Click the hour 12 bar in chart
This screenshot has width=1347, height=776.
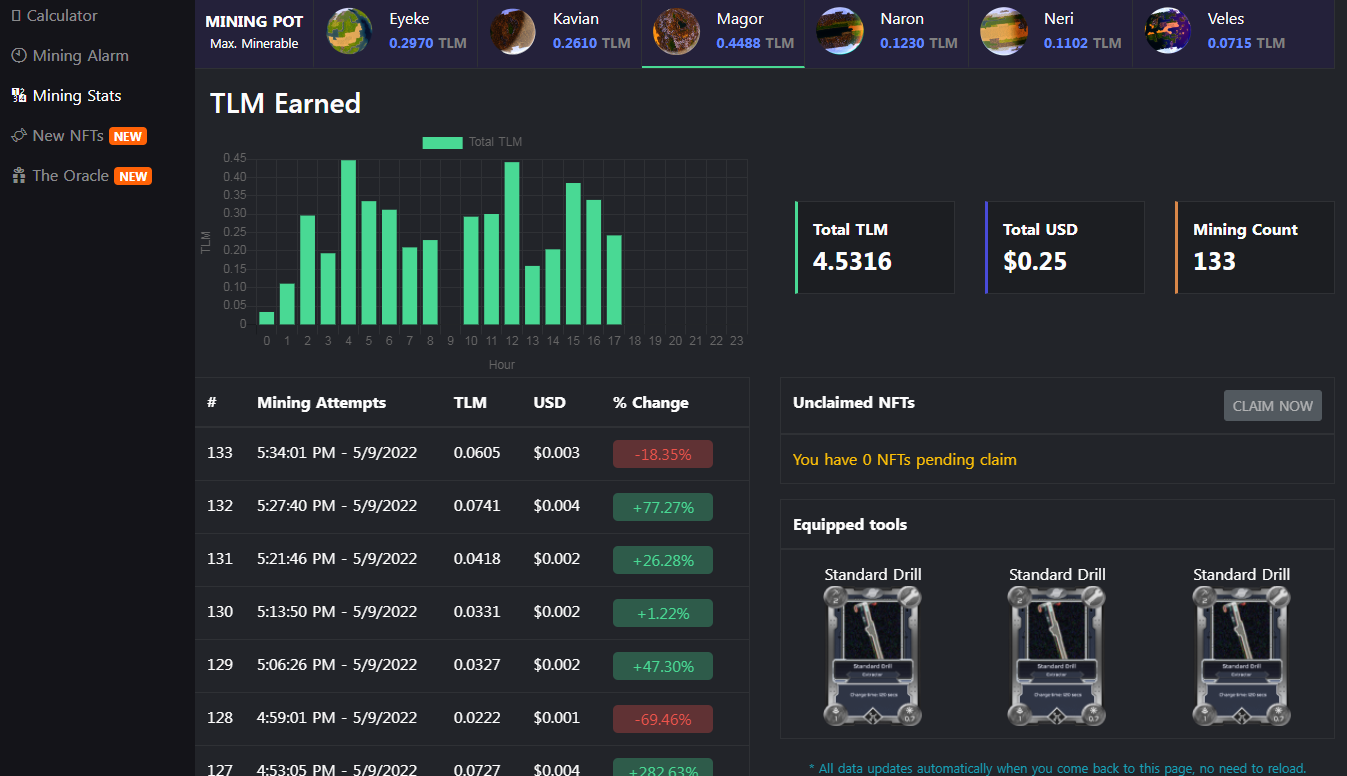[512, 243]
